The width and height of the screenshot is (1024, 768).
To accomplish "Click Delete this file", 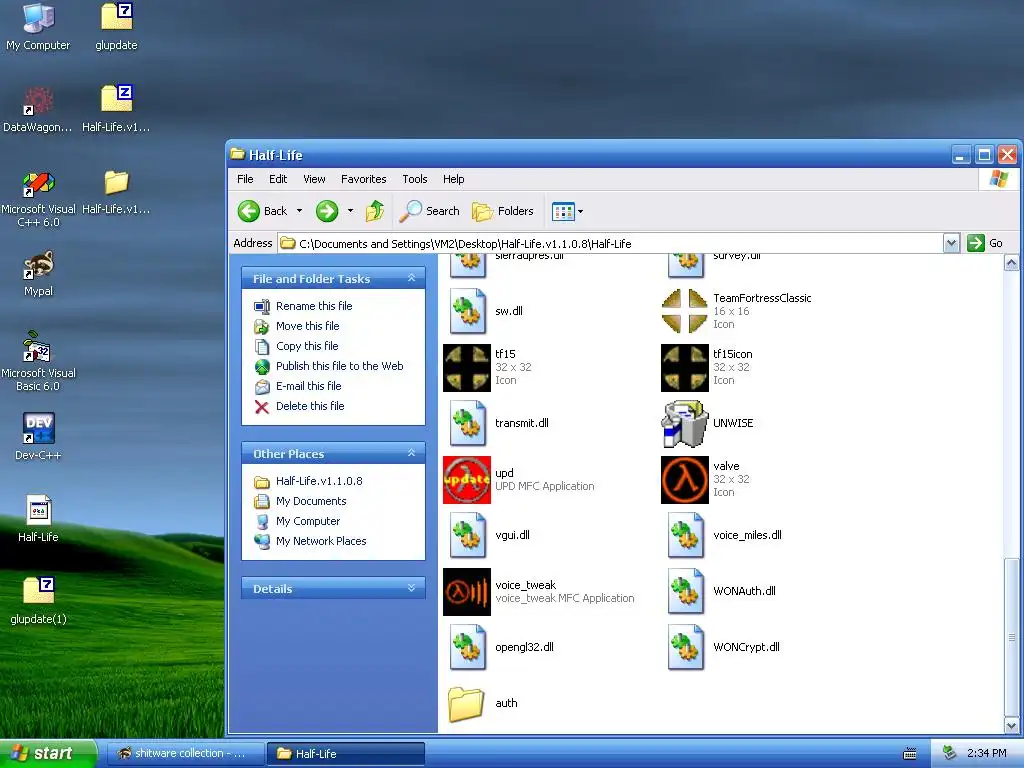I will tap(310, 406).
